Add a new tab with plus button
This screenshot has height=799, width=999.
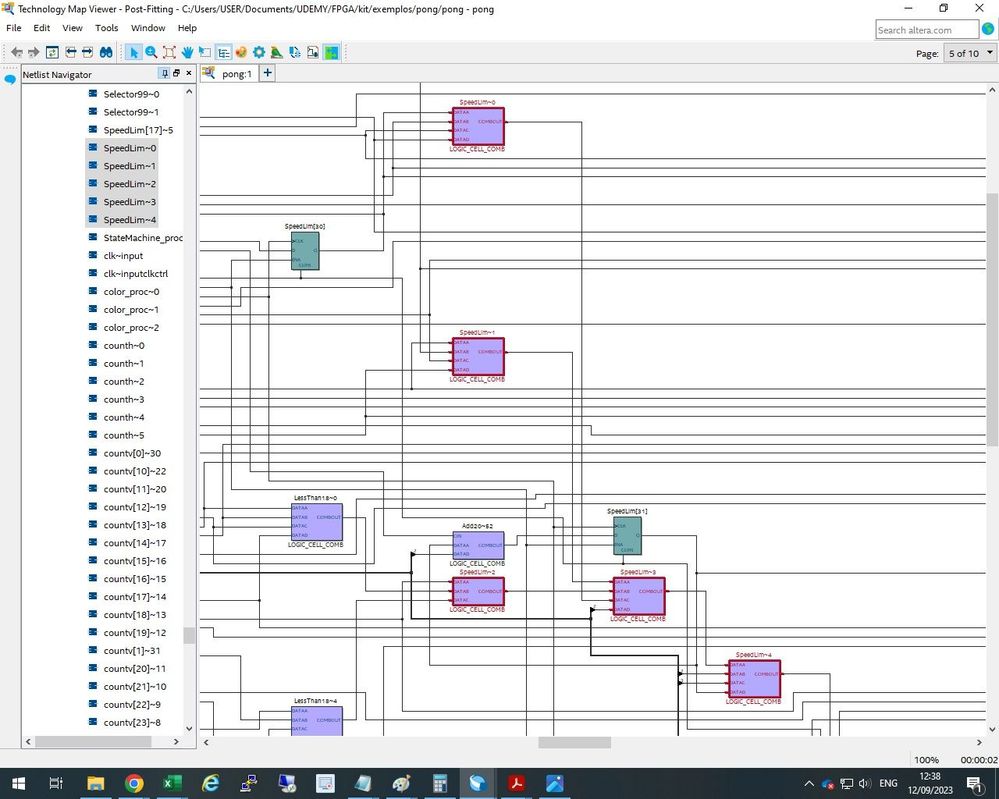[267, 73]
